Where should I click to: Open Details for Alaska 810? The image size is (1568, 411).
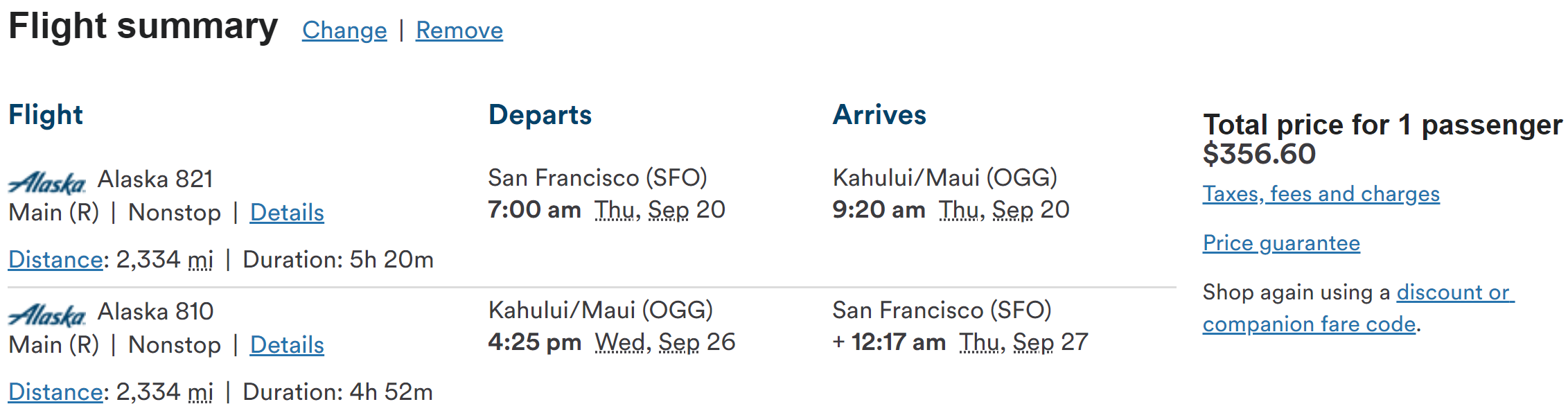[x=287, y=345]
